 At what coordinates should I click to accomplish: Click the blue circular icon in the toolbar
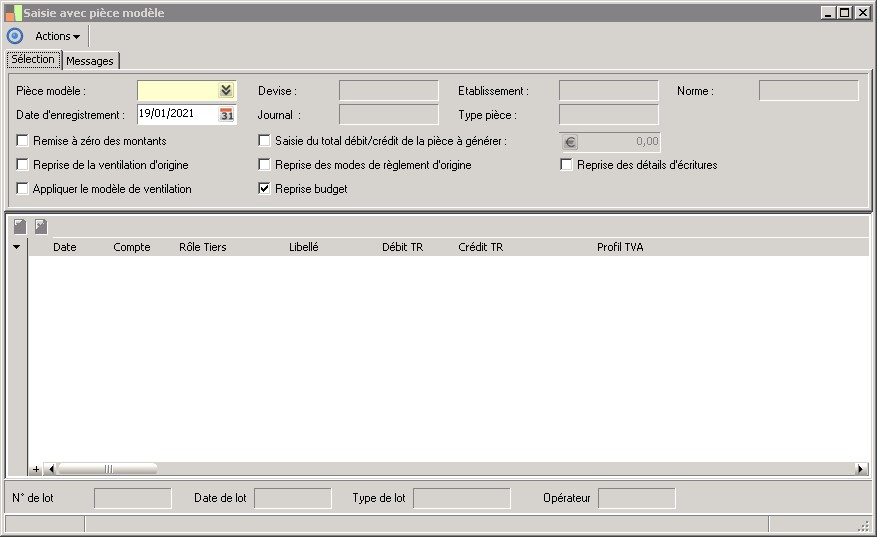click(x=15, y=36)
